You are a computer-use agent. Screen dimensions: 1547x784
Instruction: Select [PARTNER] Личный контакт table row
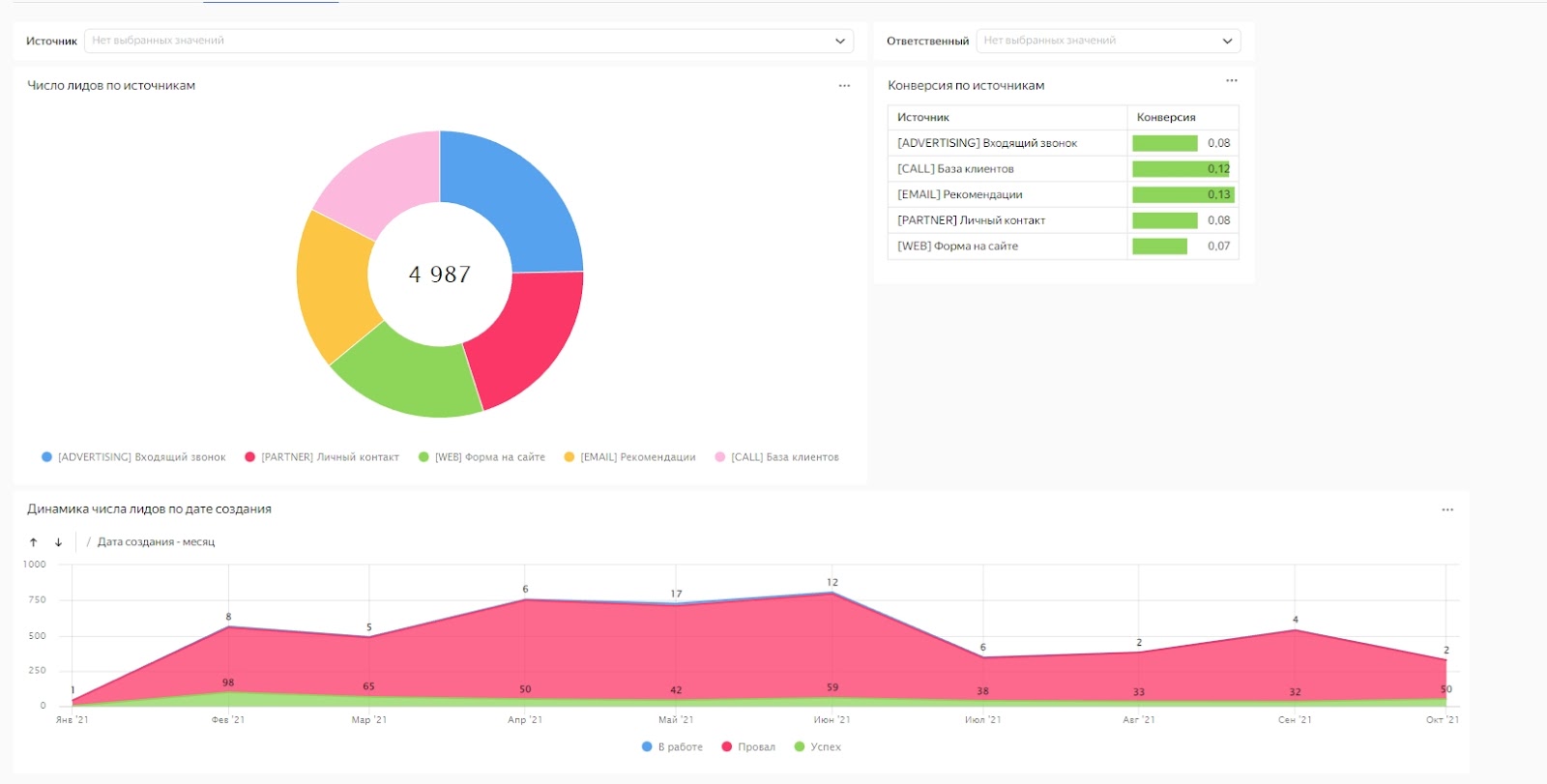pyautogui.click(x=1063, y=220)
